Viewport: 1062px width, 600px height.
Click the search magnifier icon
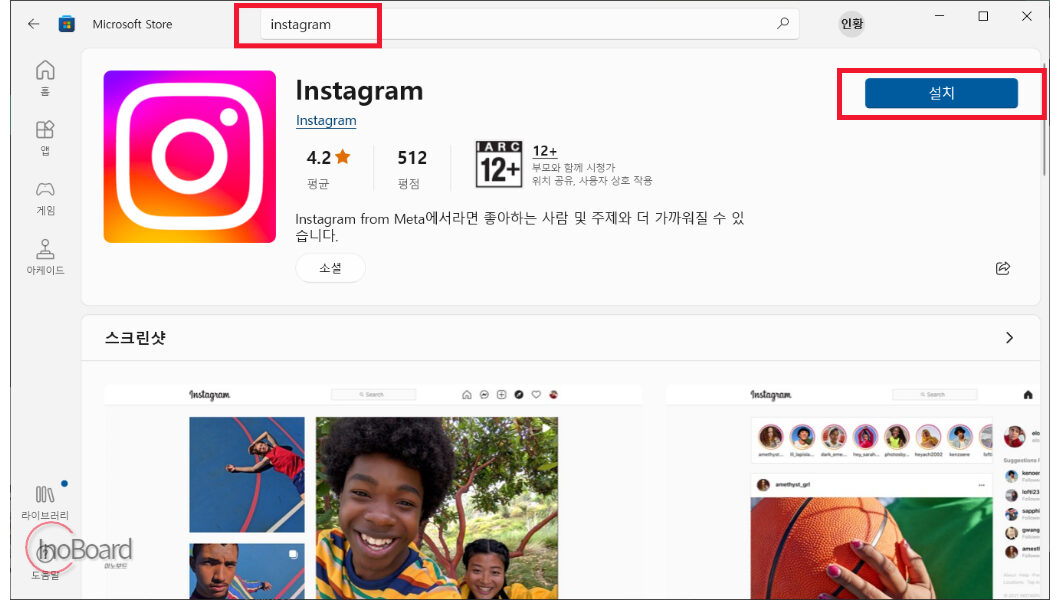tap(783, 24)
